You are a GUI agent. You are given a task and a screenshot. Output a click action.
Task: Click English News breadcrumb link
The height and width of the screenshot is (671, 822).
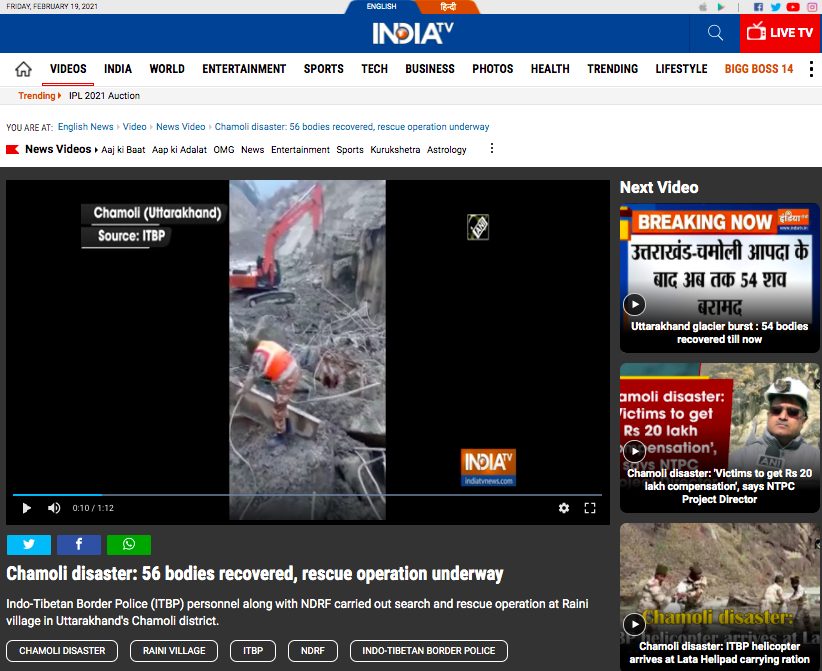[x=85, y=126]
